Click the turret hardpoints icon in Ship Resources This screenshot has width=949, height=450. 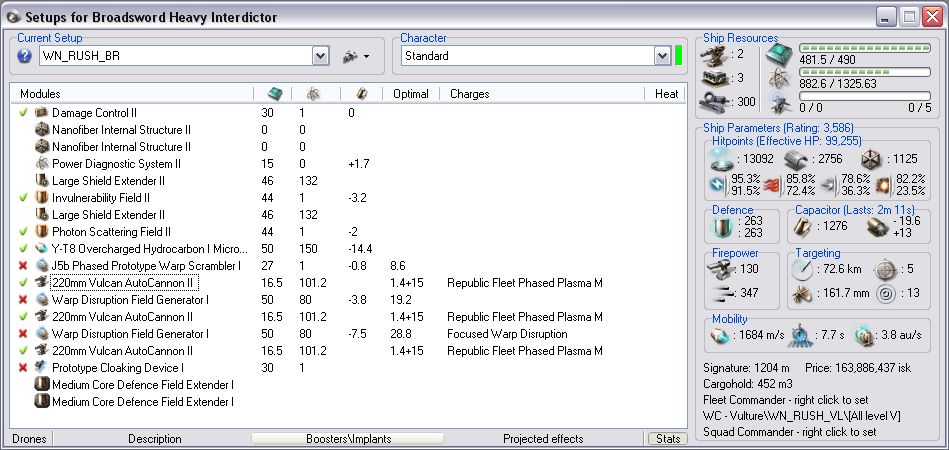(714, 54)
